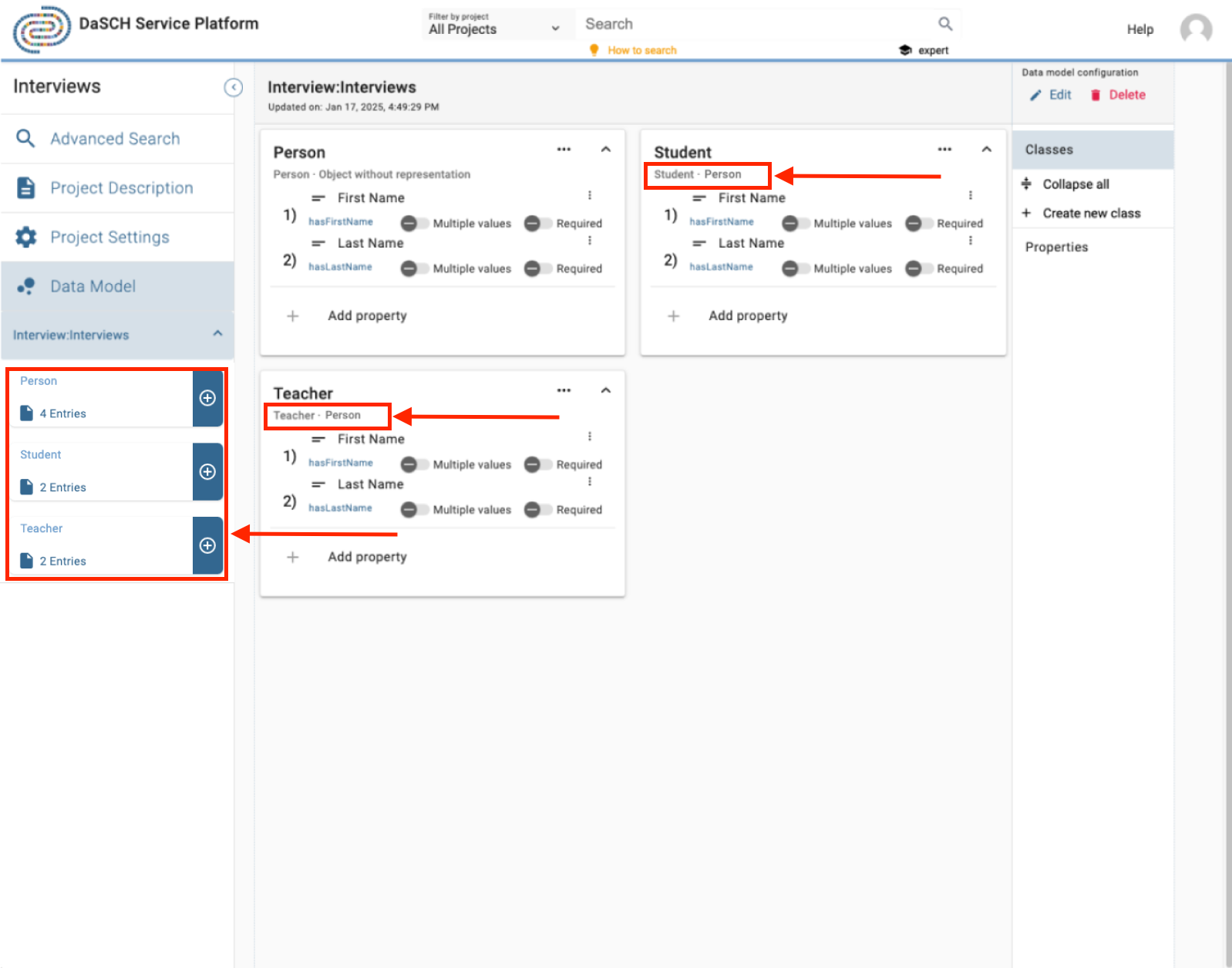Collapse the Person class card
Image resolution: width=1232 pixels, height=968 pixels.
pos(606,150)
